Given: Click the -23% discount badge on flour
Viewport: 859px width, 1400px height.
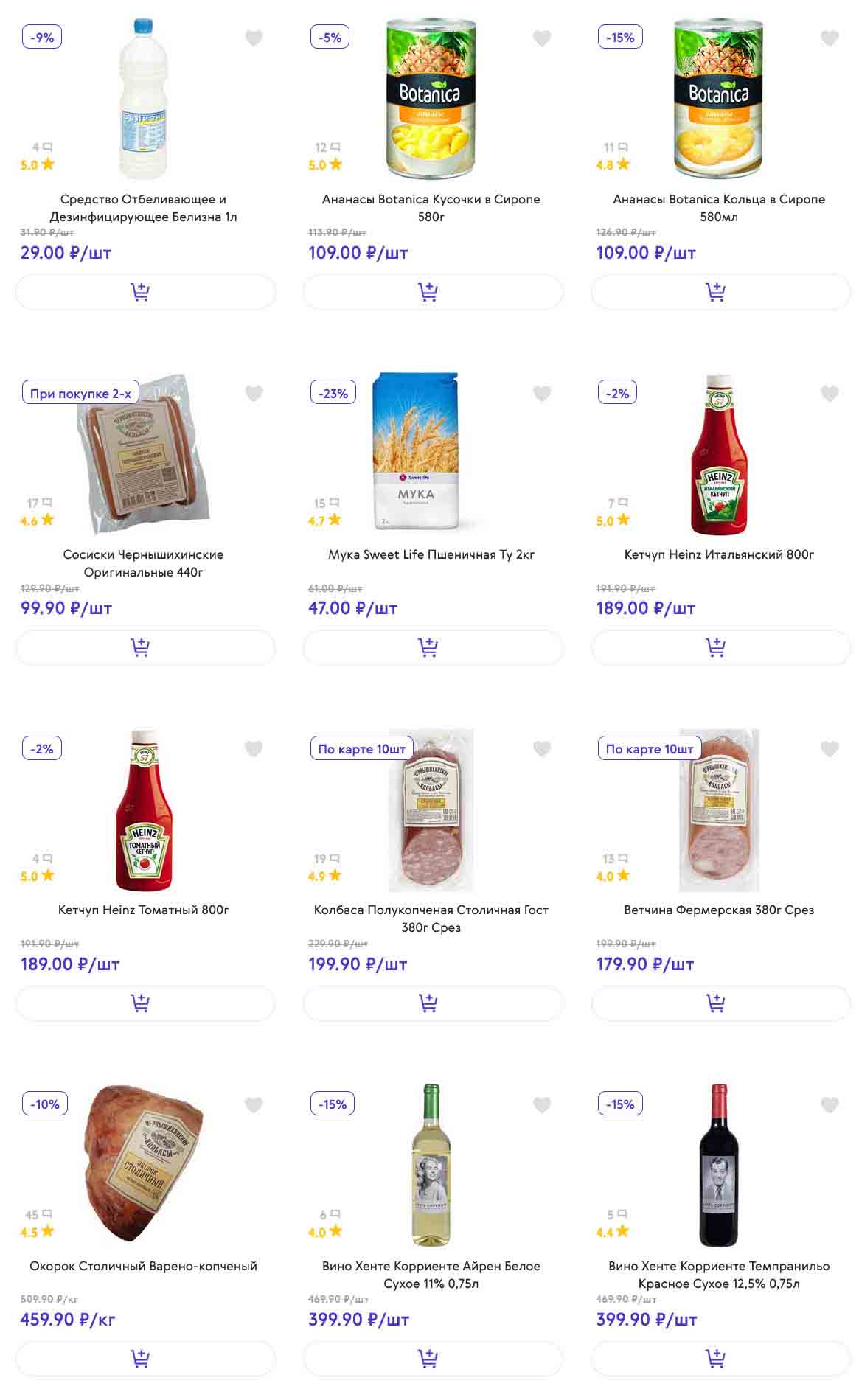Looking at the screenshot, I should [x=333, y=394].
